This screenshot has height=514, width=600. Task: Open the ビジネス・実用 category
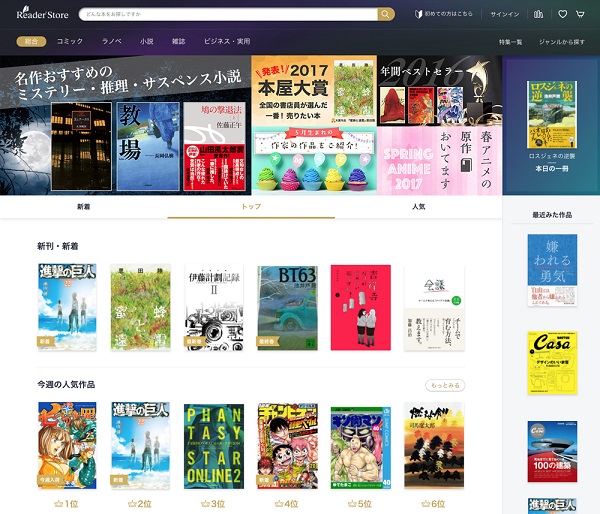point(227,41)
